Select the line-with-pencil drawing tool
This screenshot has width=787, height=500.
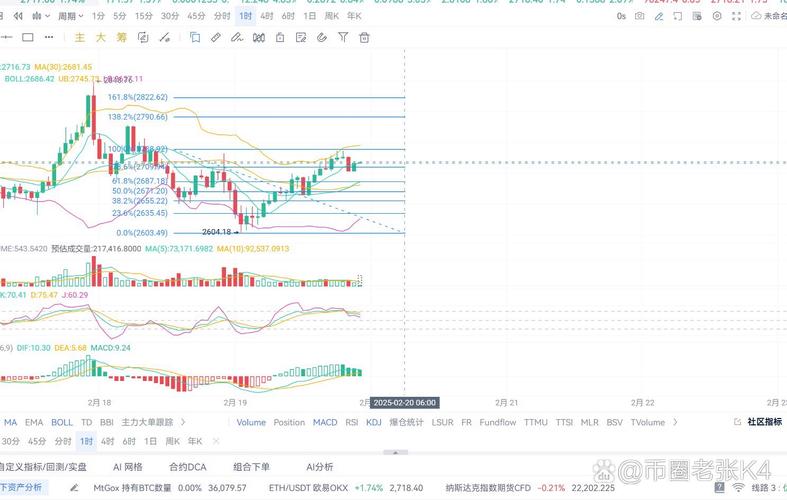(x=164, y=37)
